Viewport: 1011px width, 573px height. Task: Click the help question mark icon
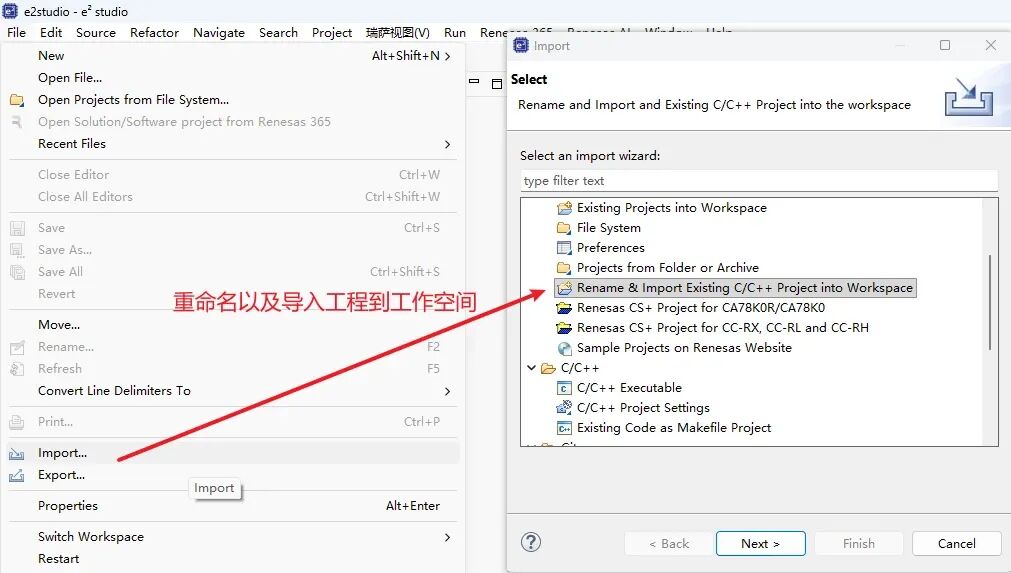tap(531, 543)
